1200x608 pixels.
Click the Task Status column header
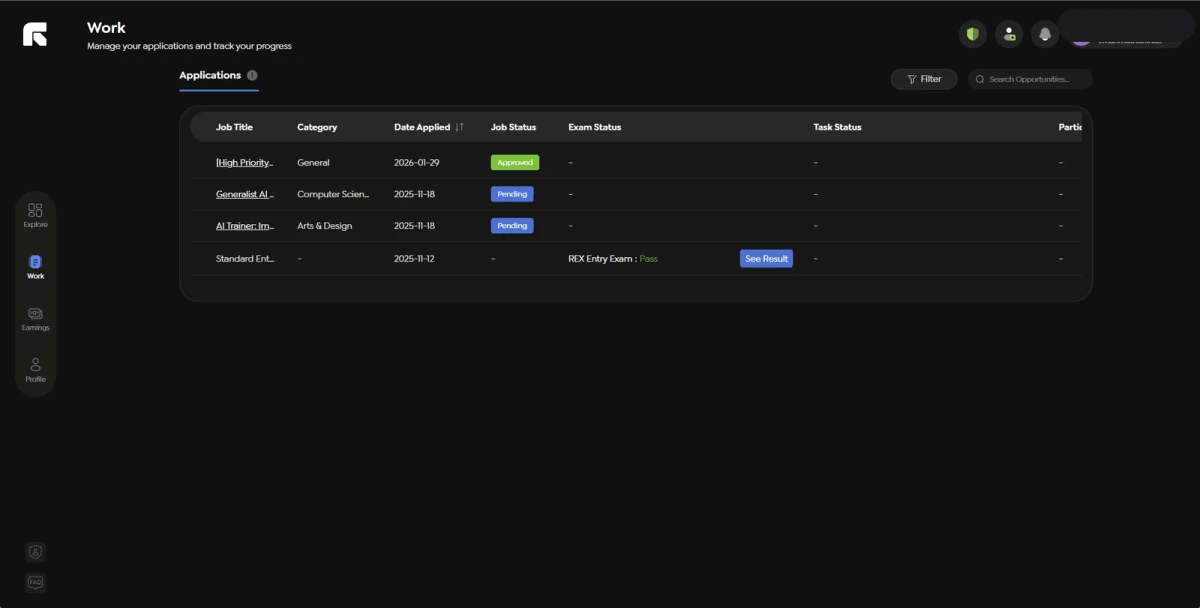(837, 127)
